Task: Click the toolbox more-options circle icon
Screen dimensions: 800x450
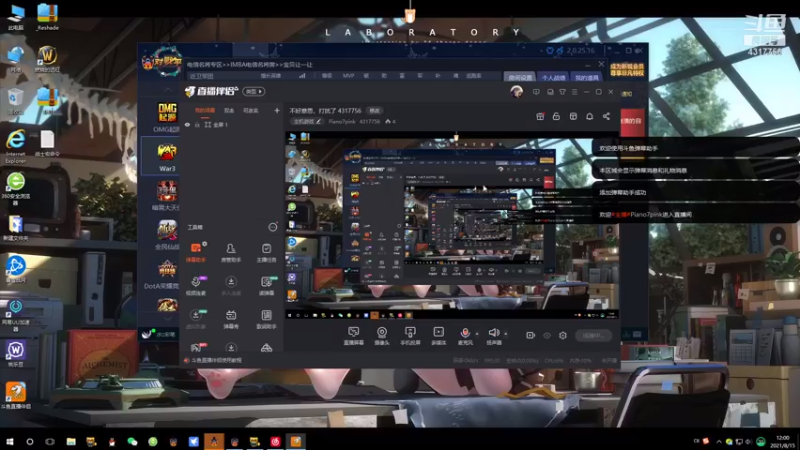Action: pyautogui.click(x=273, y=227)
